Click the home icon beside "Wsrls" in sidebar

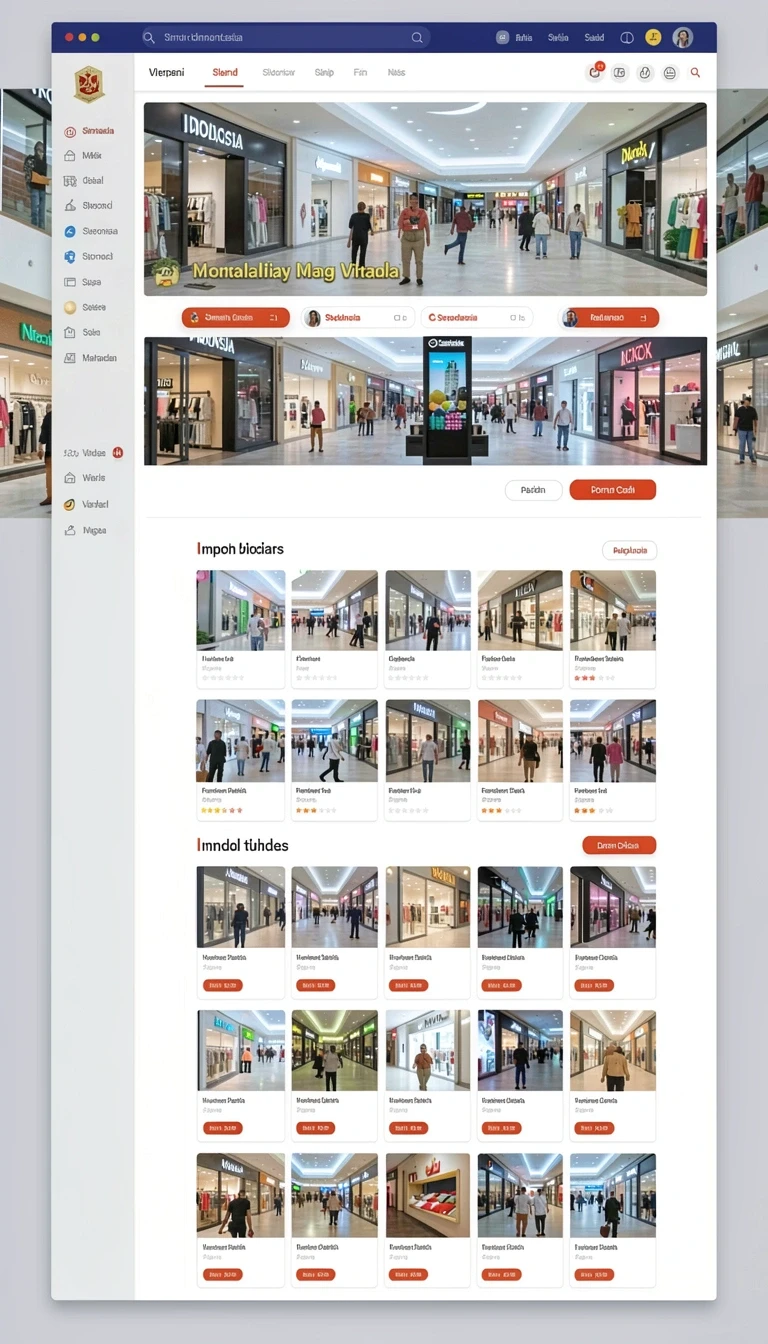(70, 478)
